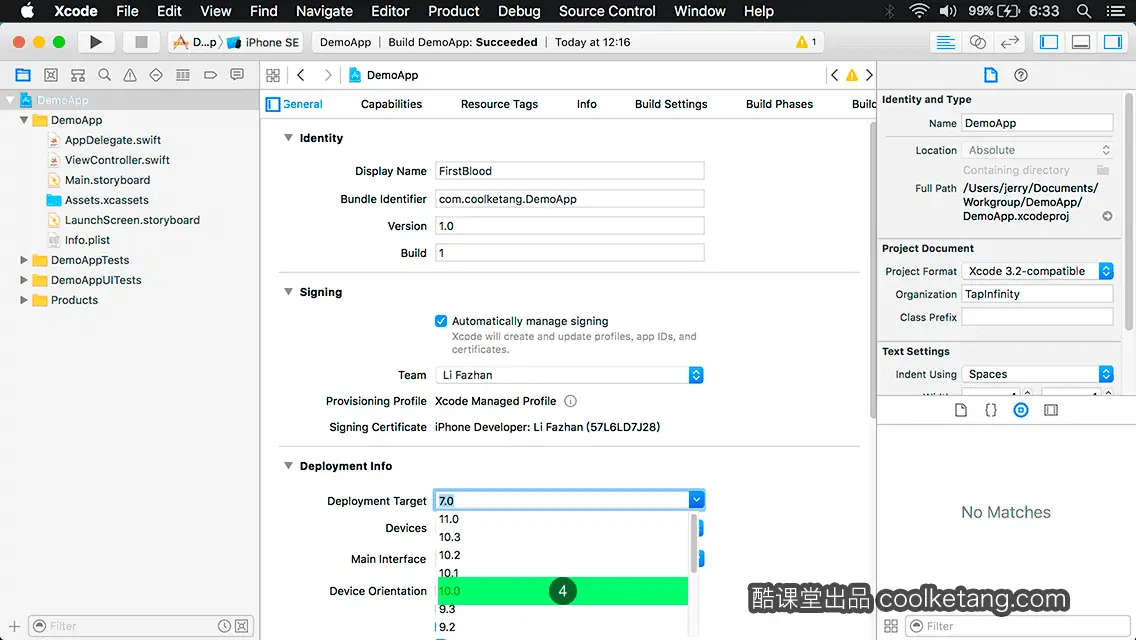Select Main.storyboard in navigator
The width and height of the screenshot is (1136, 640).
107,180
